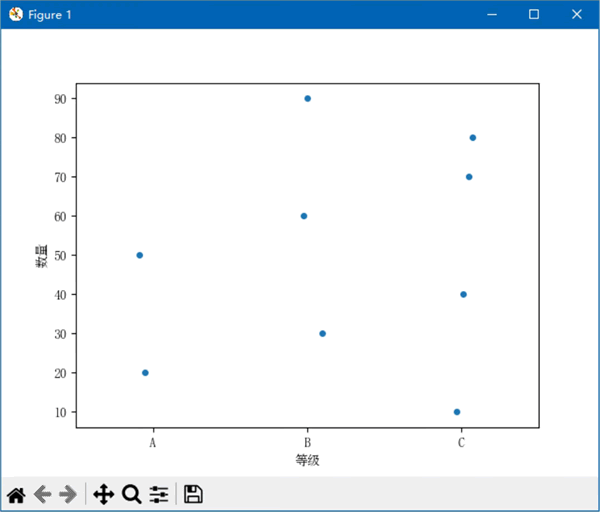Activate the Zoom to rectangle tool

[132, 494]
